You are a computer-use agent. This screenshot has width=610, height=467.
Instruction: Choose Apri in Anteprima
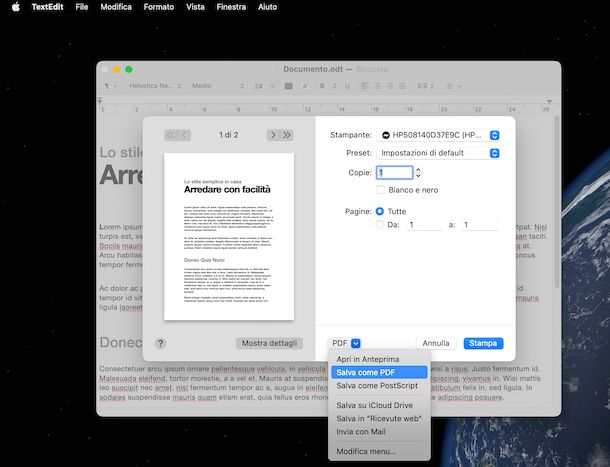point(379,359)
